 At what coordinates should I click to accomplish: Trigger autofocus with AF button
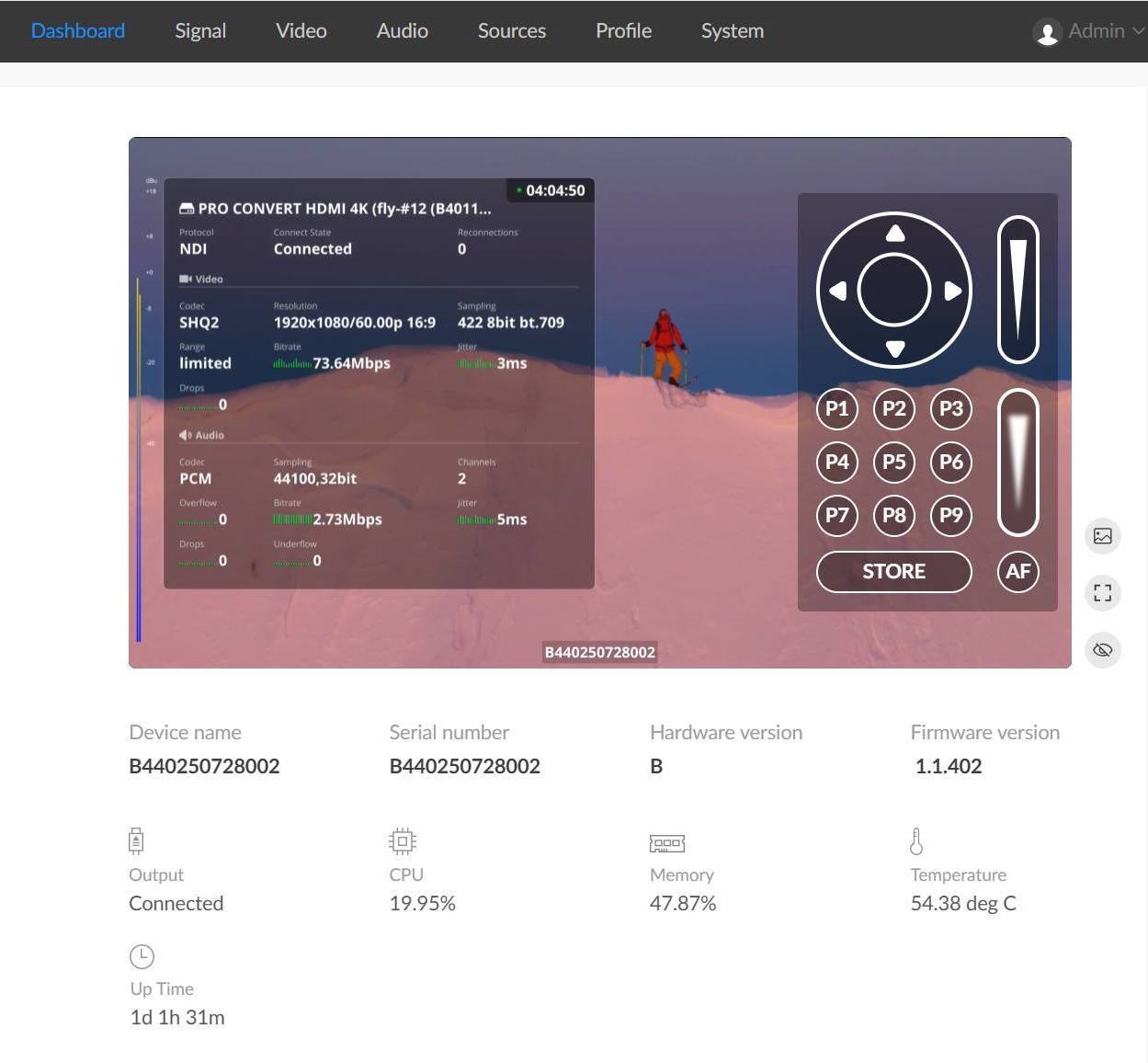point(1017,571)
